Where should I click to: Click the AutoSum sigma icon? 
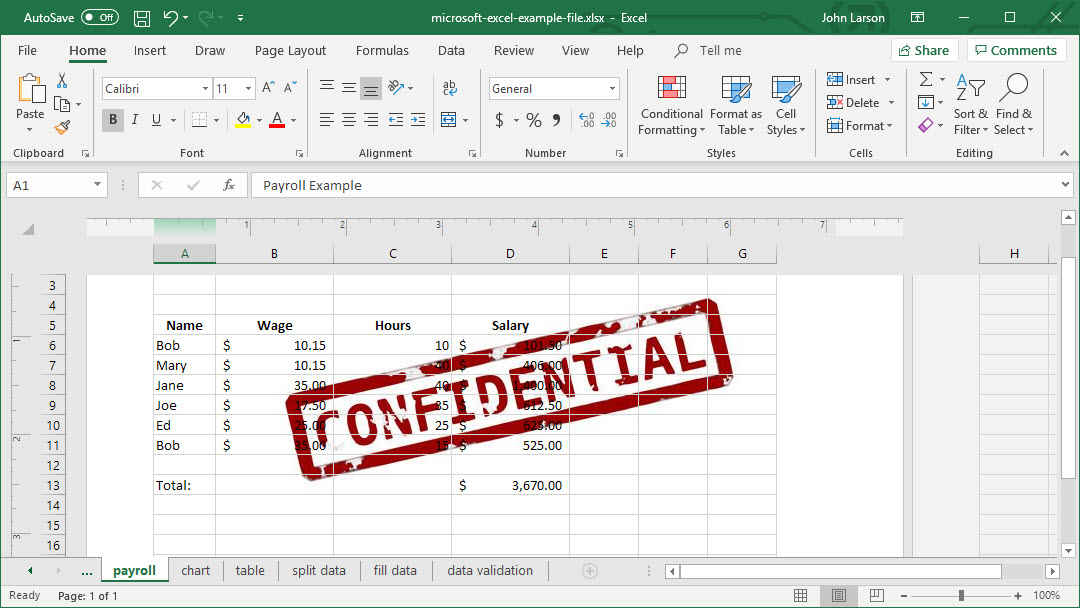click(x=926, y=80)
